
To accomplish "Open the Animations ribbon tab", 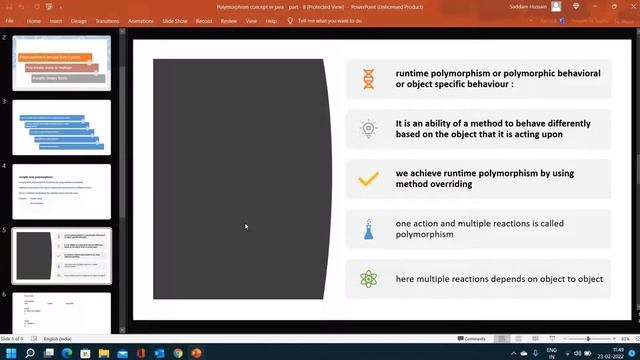I will click(x=141, y=21).
